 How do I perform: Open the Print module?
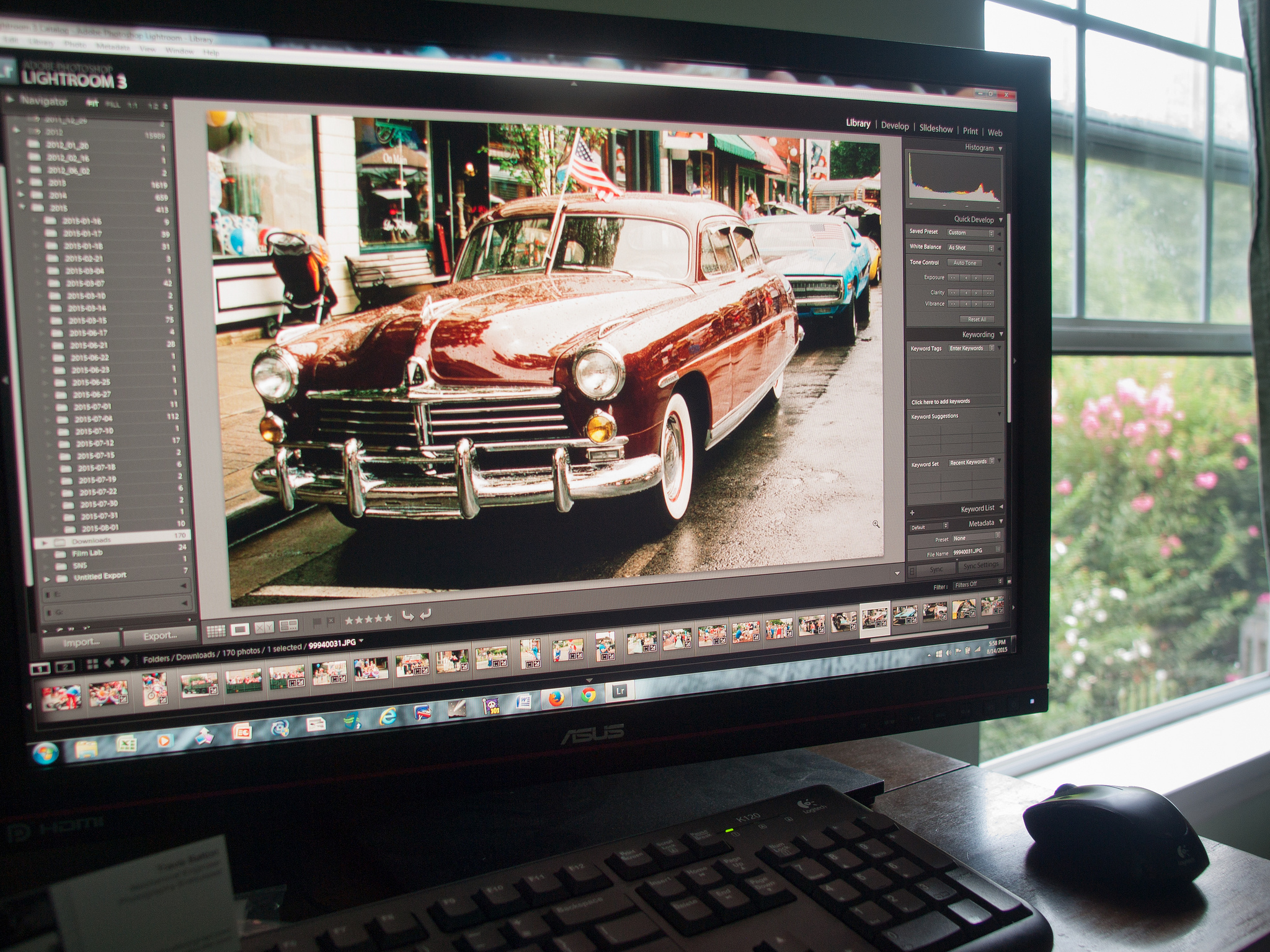[x=970, y=131]
